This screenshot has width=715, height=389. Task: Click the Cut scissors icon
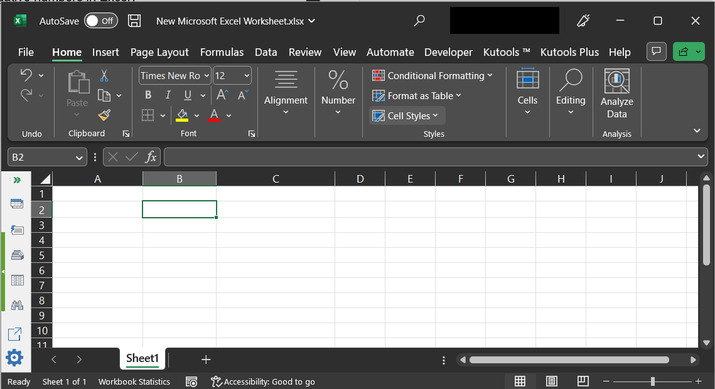[x=104, y=76]
